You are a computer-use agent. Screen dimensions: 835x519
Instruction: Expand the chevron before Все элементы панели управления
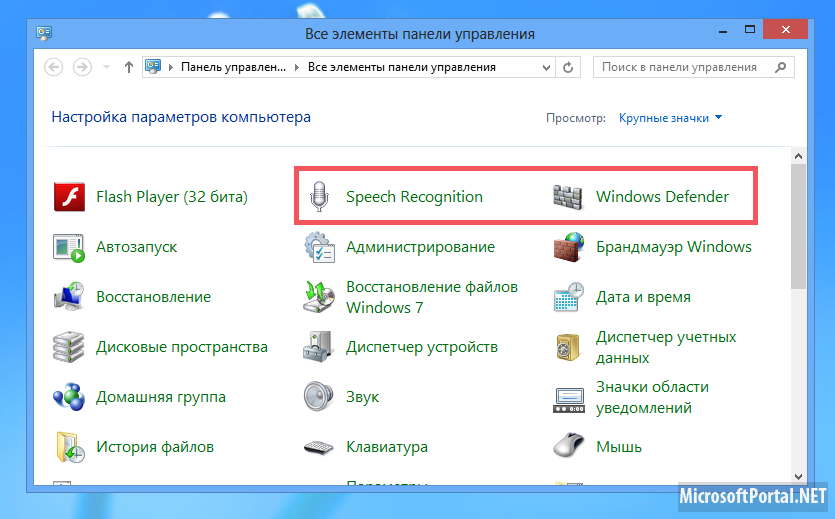coord(297,67)
